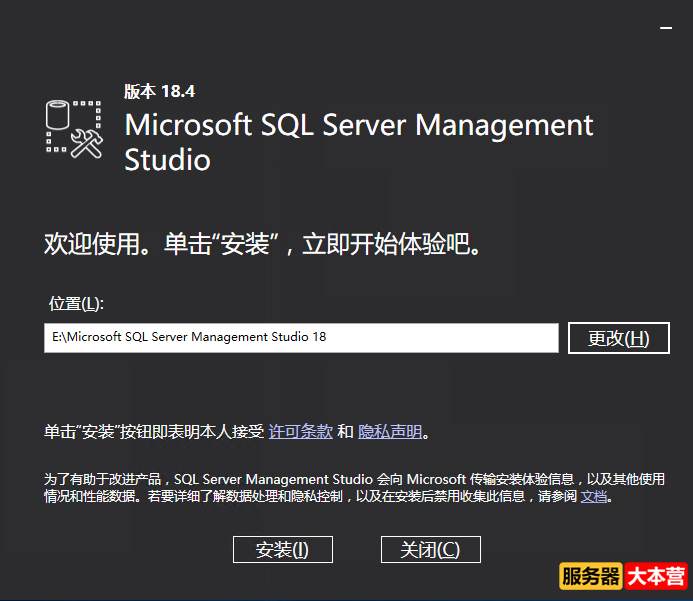Click the 安装(I) install button
This screenshot has height=601, width=693.
[283, 549]
